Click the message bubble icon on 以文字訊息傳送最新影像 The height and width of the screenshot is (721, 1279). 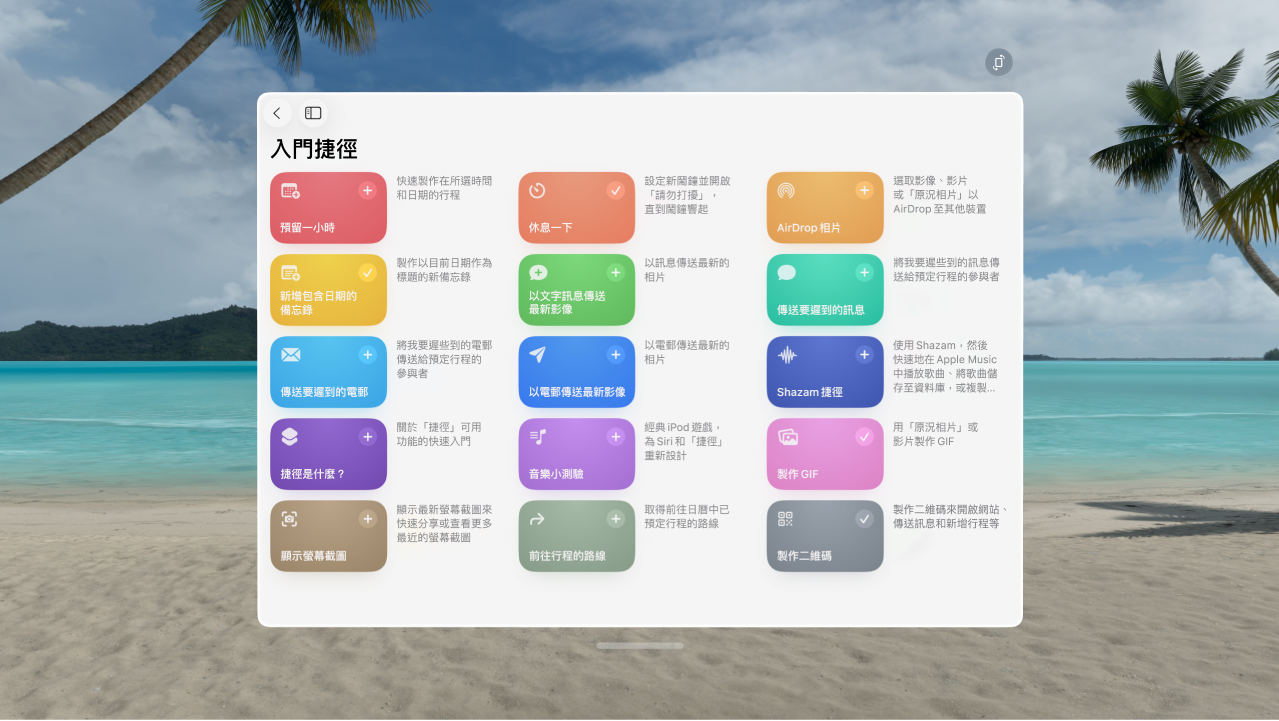click(x=538, y=273)
